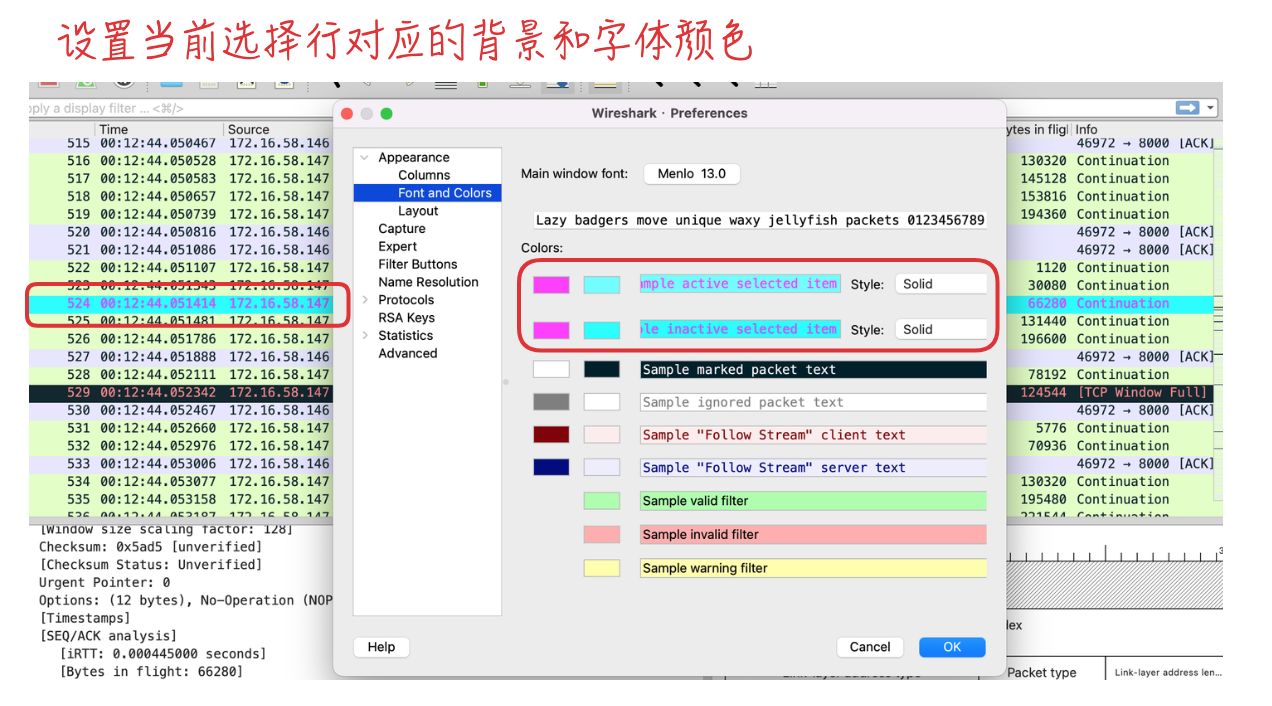The image size is (1272, 706).
Task: Click Sample marked packet text preview
Action: click(813, 370)
